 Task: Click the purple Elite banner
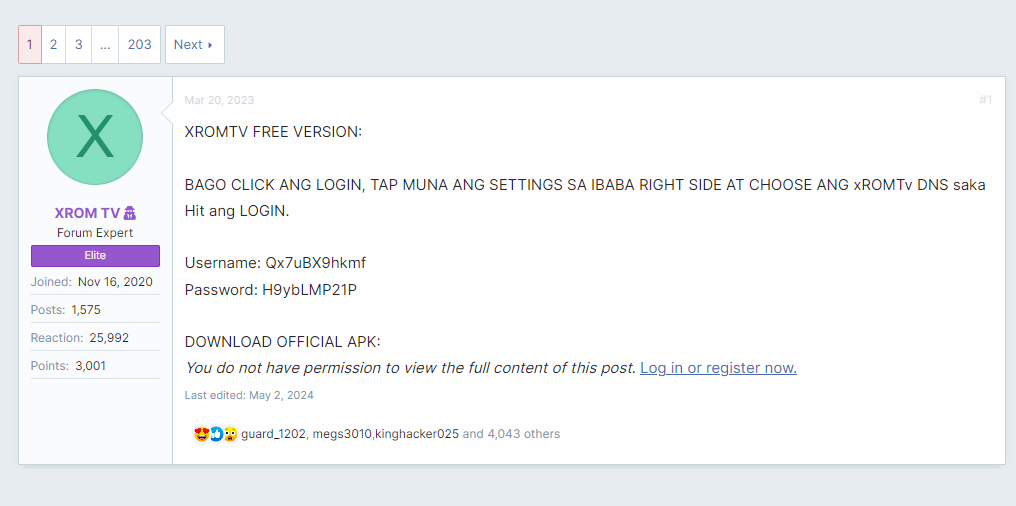[x=95, y=255]
